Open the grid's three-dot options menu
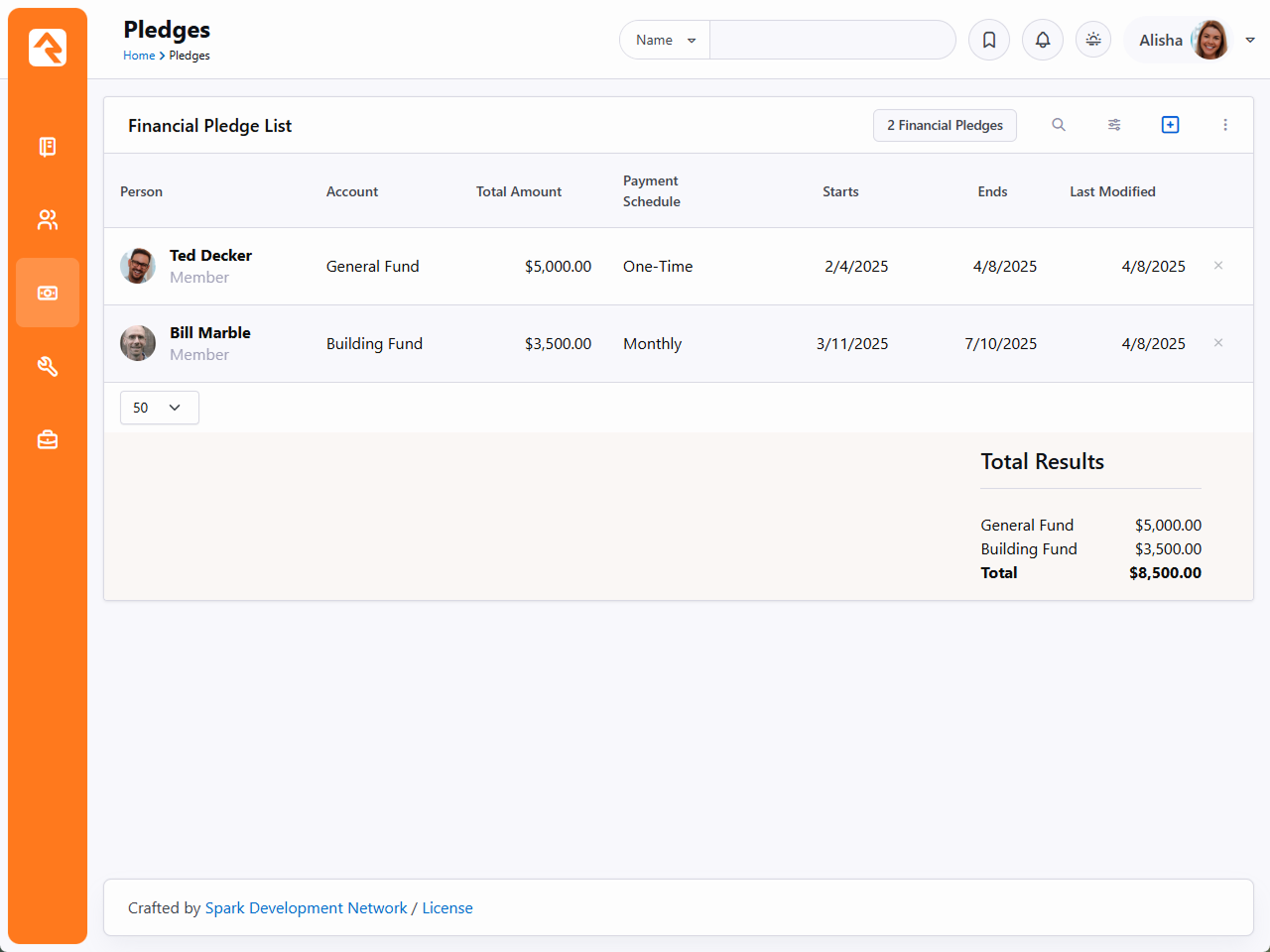The height and width of the screenshot is (952, 1270). 1225,125
